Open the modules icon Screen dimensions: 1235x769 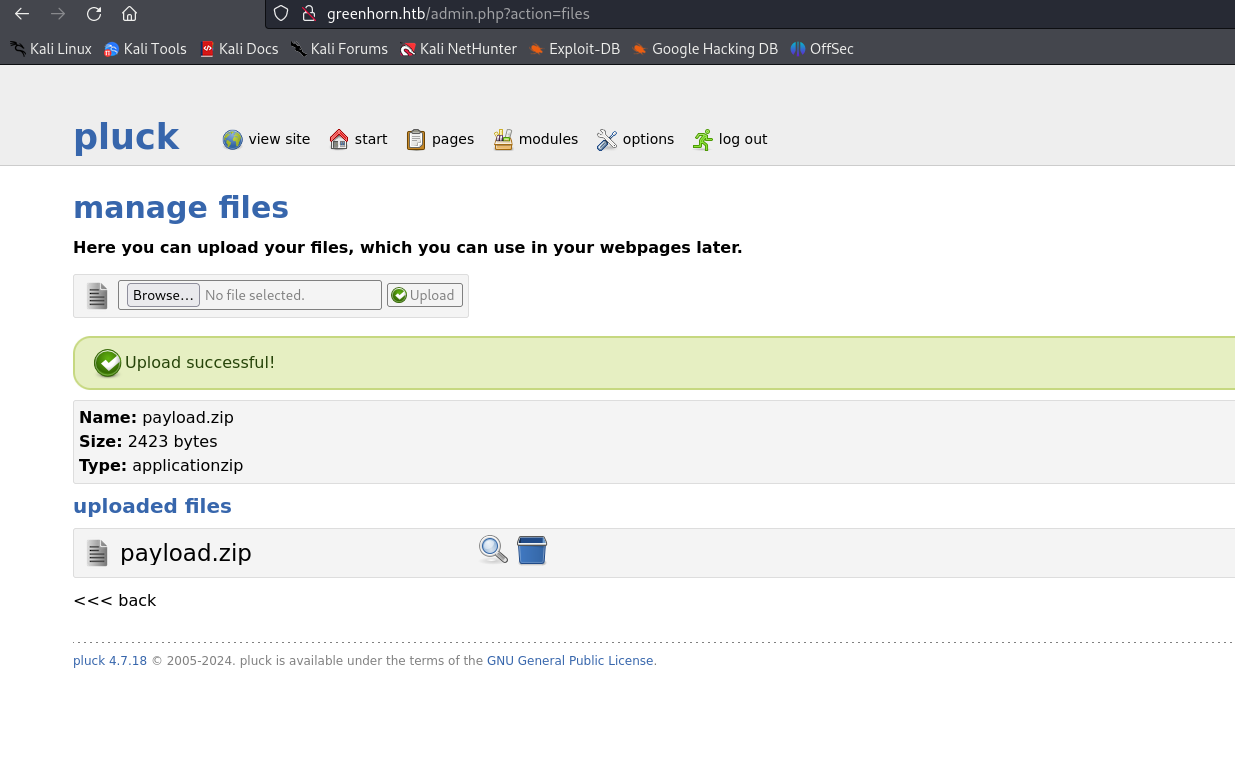pyautogui.click(x=503, y=139)
